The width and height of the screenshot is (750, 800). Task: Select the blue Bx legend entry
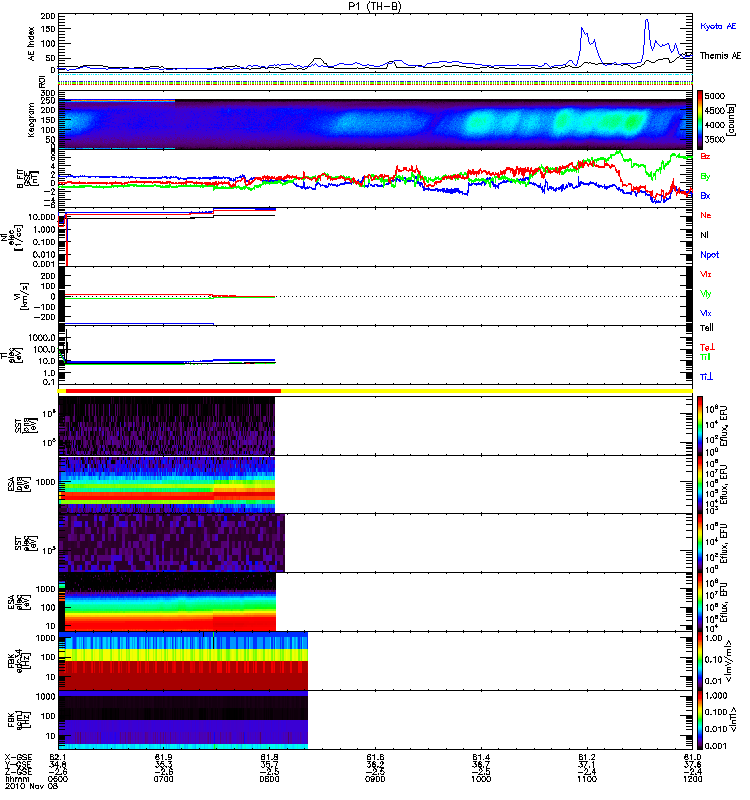[706, 195]
